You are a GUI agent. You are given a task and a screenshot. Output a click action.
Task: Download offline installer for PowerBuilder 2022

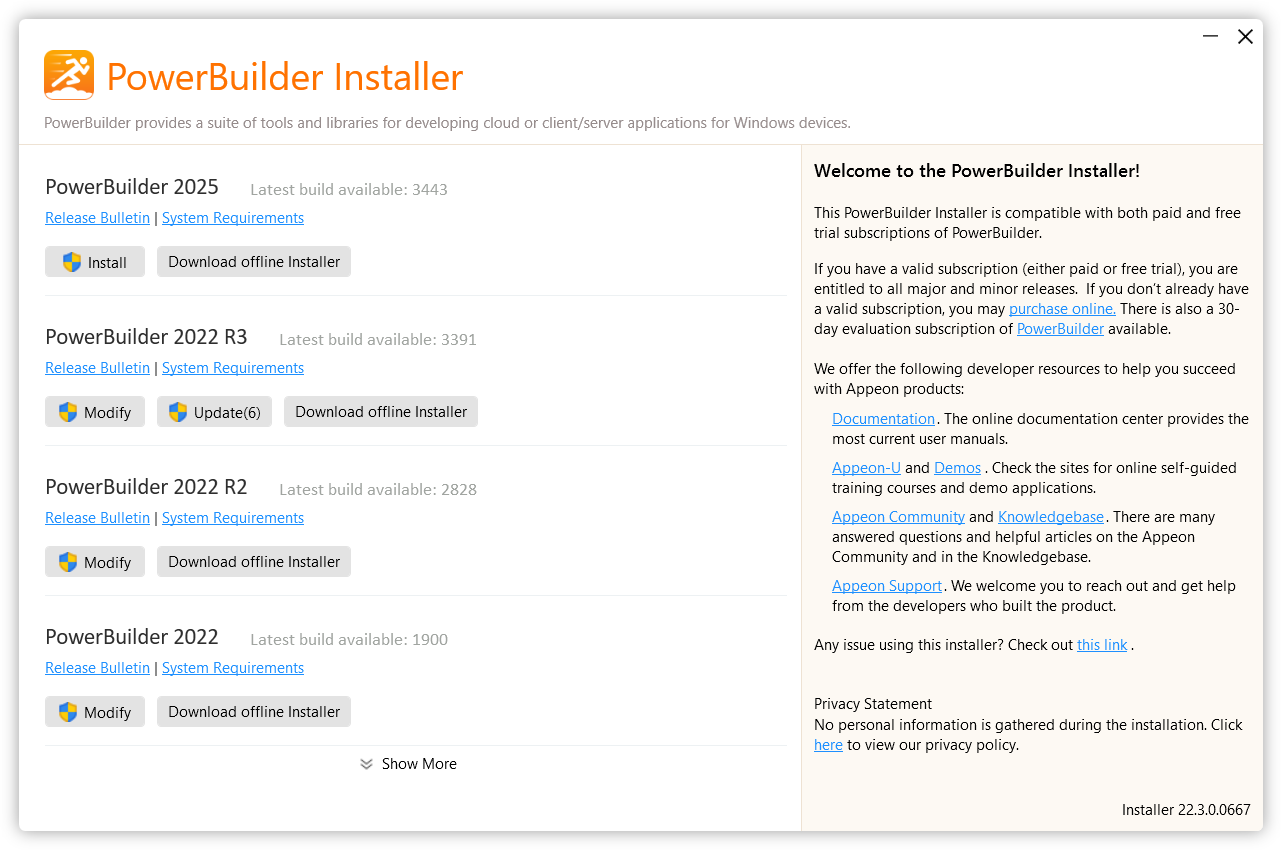pyautogui.click(x=254, y=712)
